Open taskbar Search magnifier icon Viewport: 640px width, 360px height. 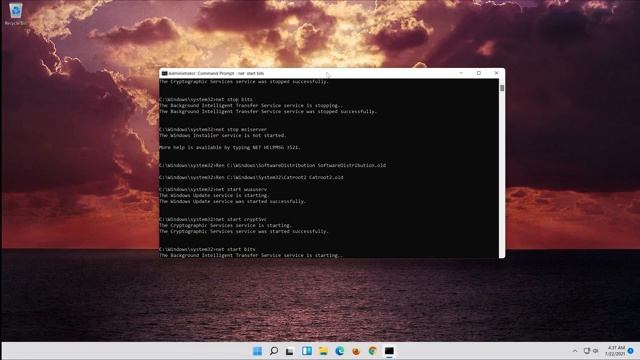(274, 351)
